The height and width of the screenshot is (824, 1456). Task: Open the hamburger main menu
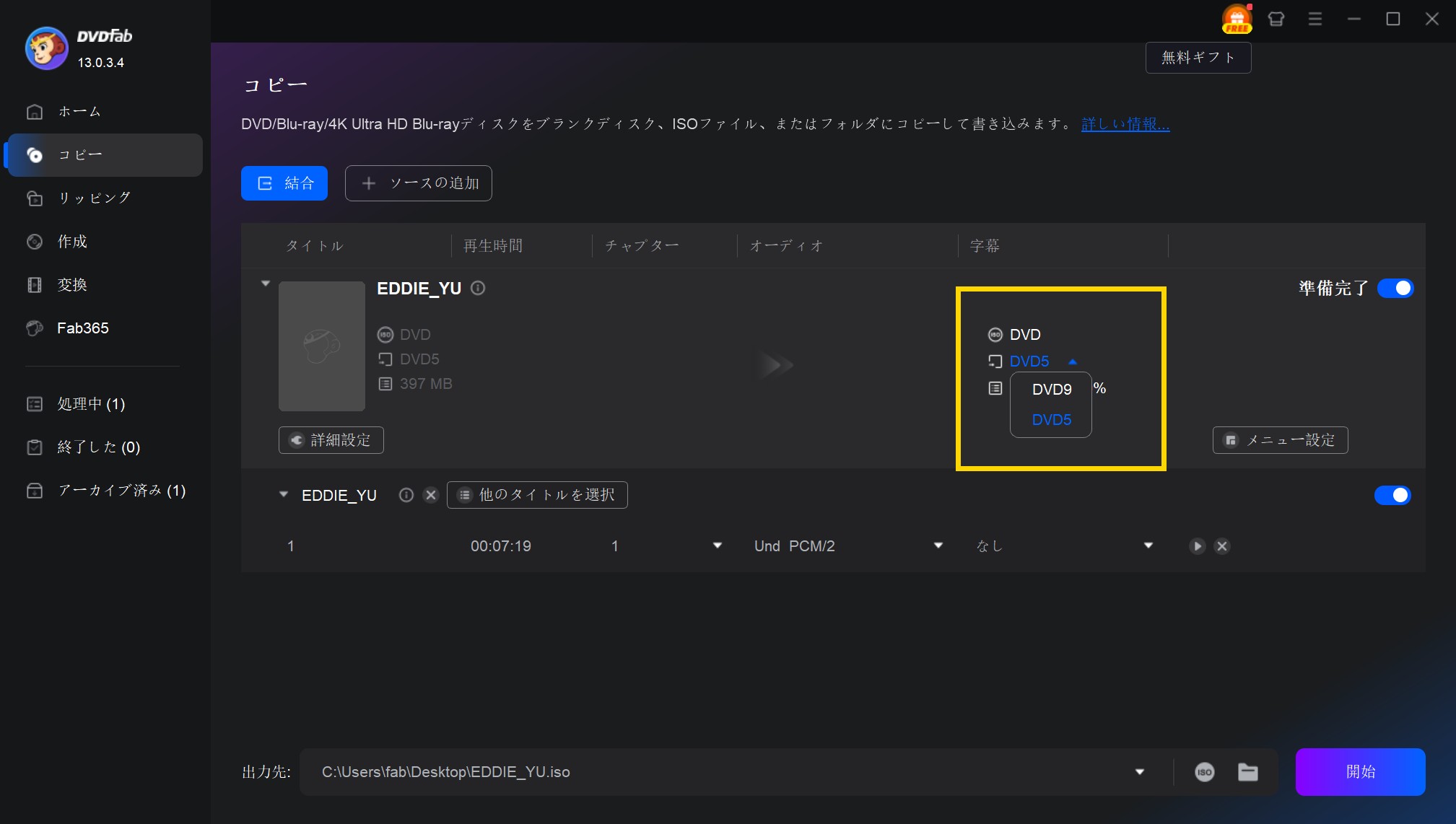tap(1315, 19)
